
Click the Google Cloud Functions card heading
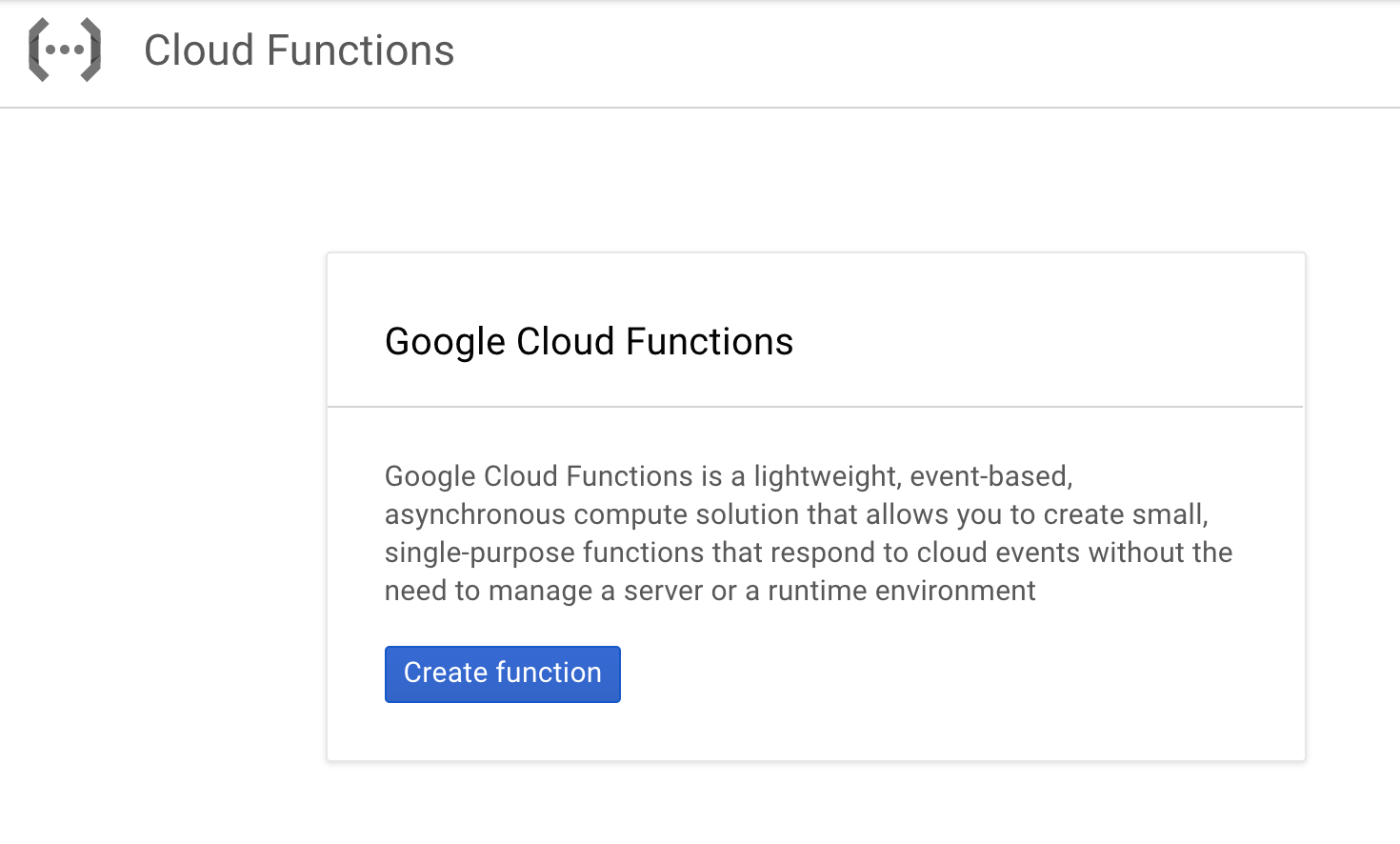589,342
